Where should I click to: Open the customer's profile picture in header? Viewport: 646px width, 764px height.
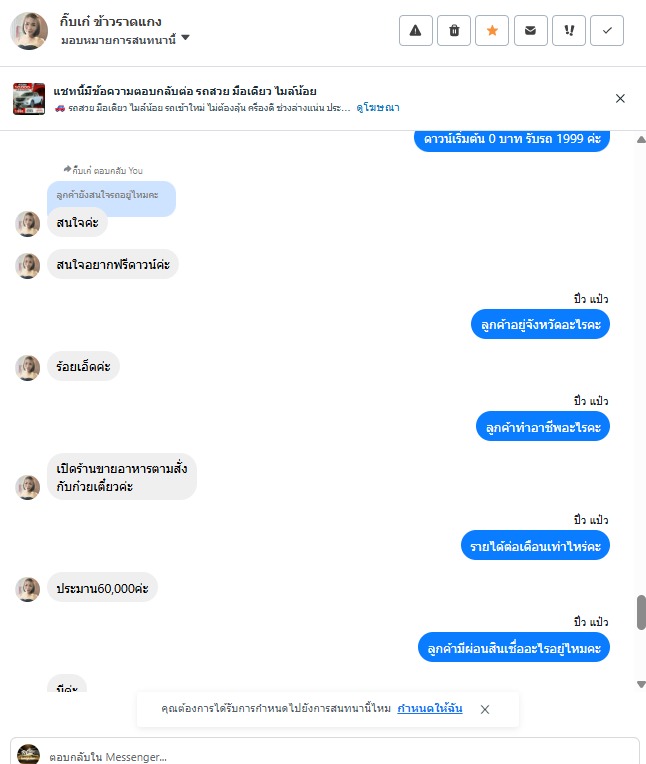pos(29,31)
